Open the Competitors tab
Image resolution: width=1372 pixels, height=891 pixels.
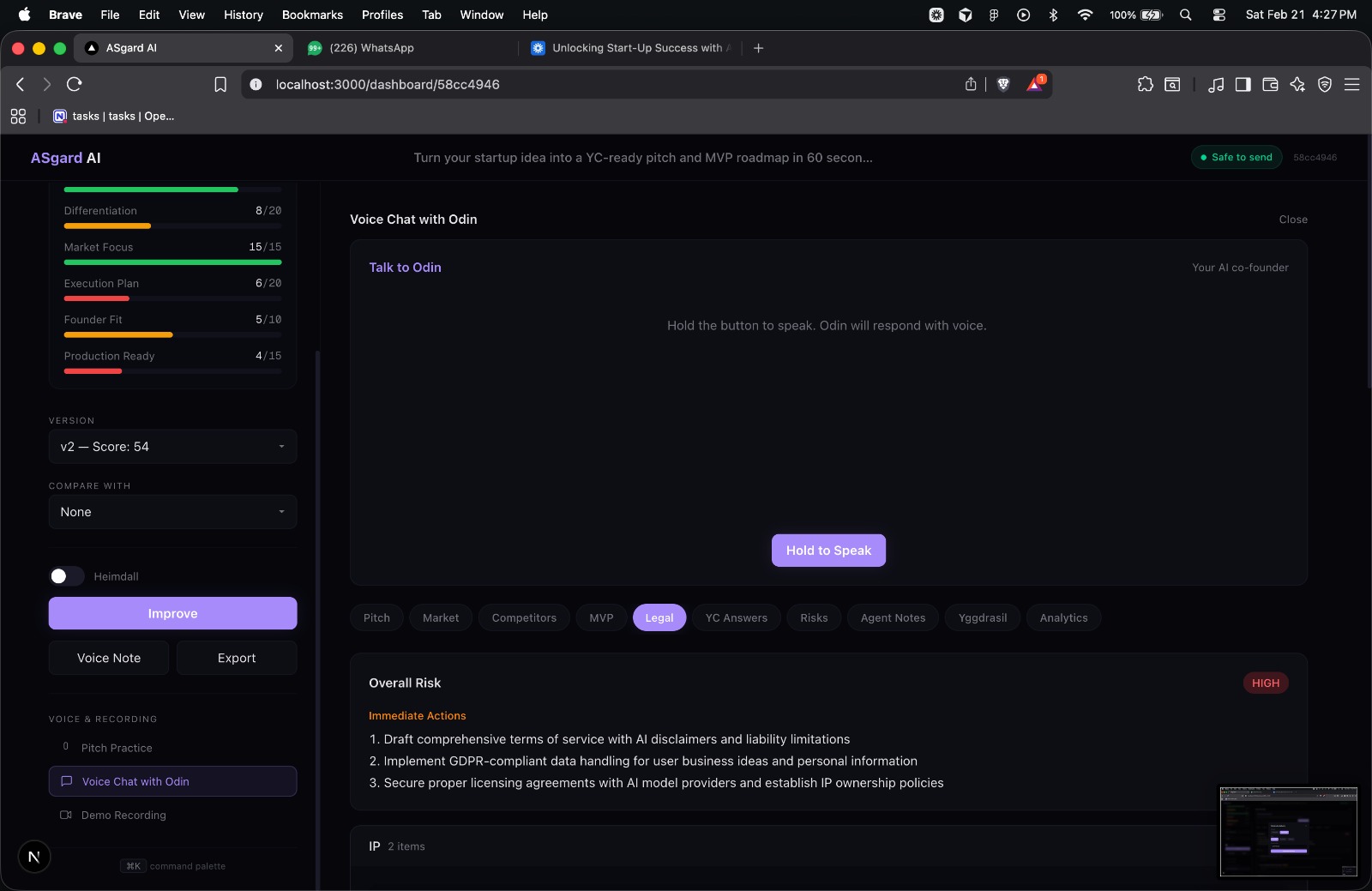click(x=524, y=617)
